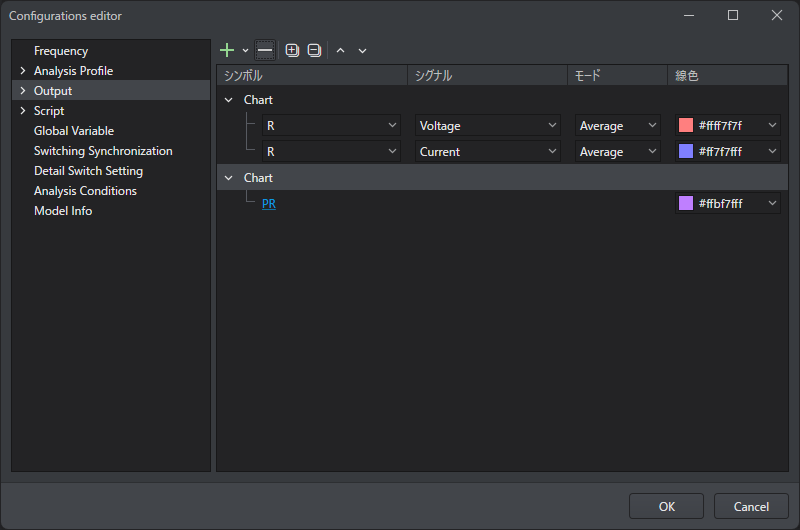Open the #ff7f7fff color dropdown arrow
This screenshot has height=530, width=800.
click(x=772, y=152)
